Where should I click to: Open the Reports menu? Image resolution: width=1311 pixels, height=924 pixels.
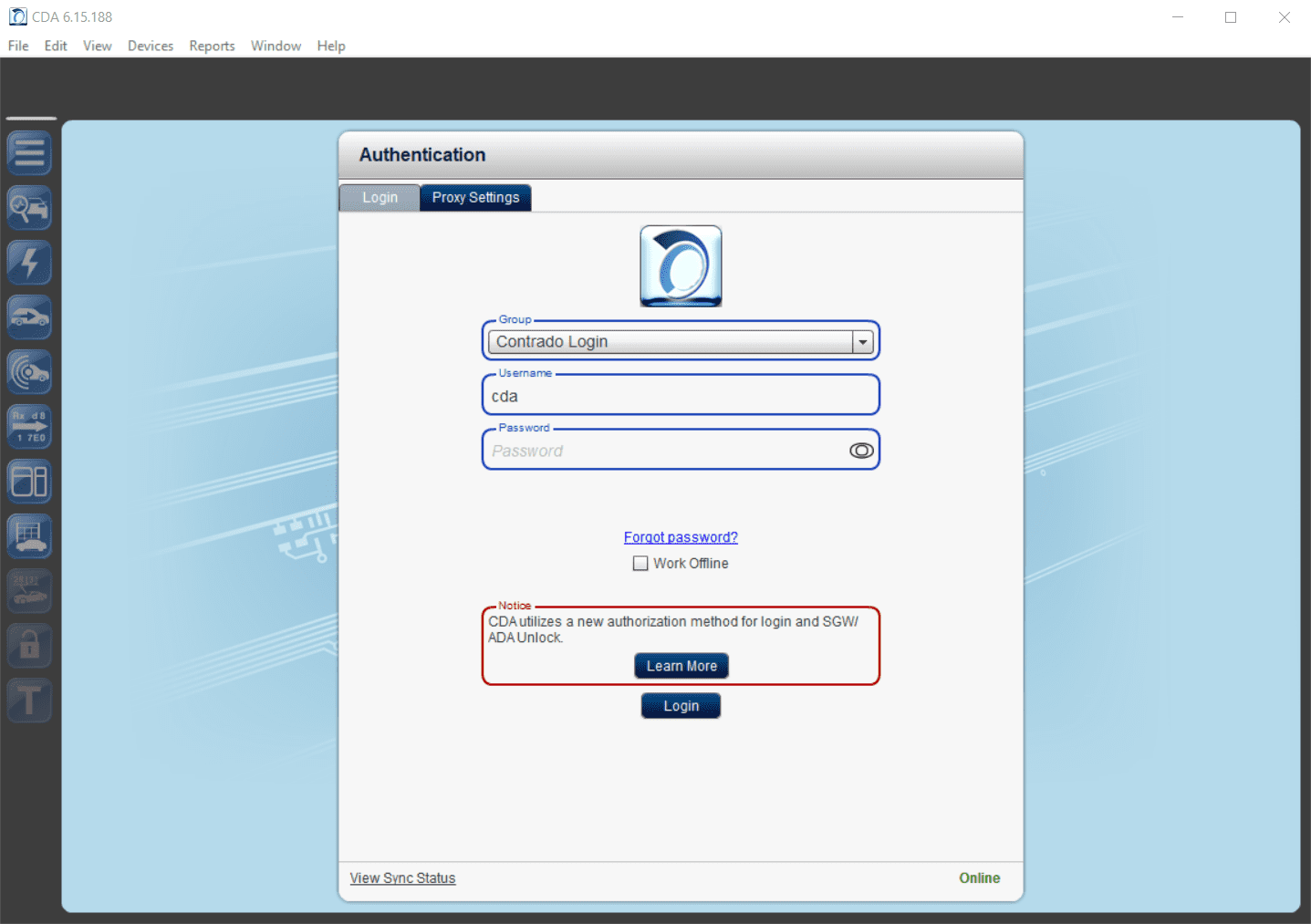click(x=212, y=46)
